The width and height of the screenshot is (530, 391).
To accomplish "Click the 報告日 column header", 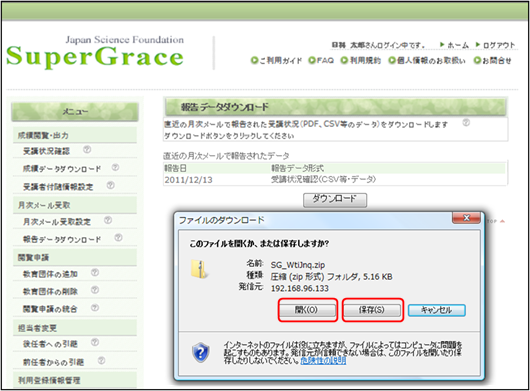I will [x=175, y=168].
